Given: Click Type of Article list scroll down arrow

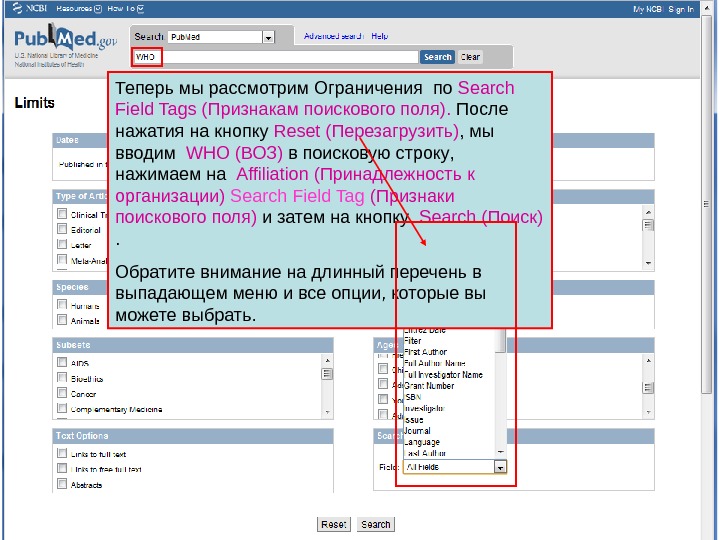Looking at the screenshot, I should click(x=648, y=263).
